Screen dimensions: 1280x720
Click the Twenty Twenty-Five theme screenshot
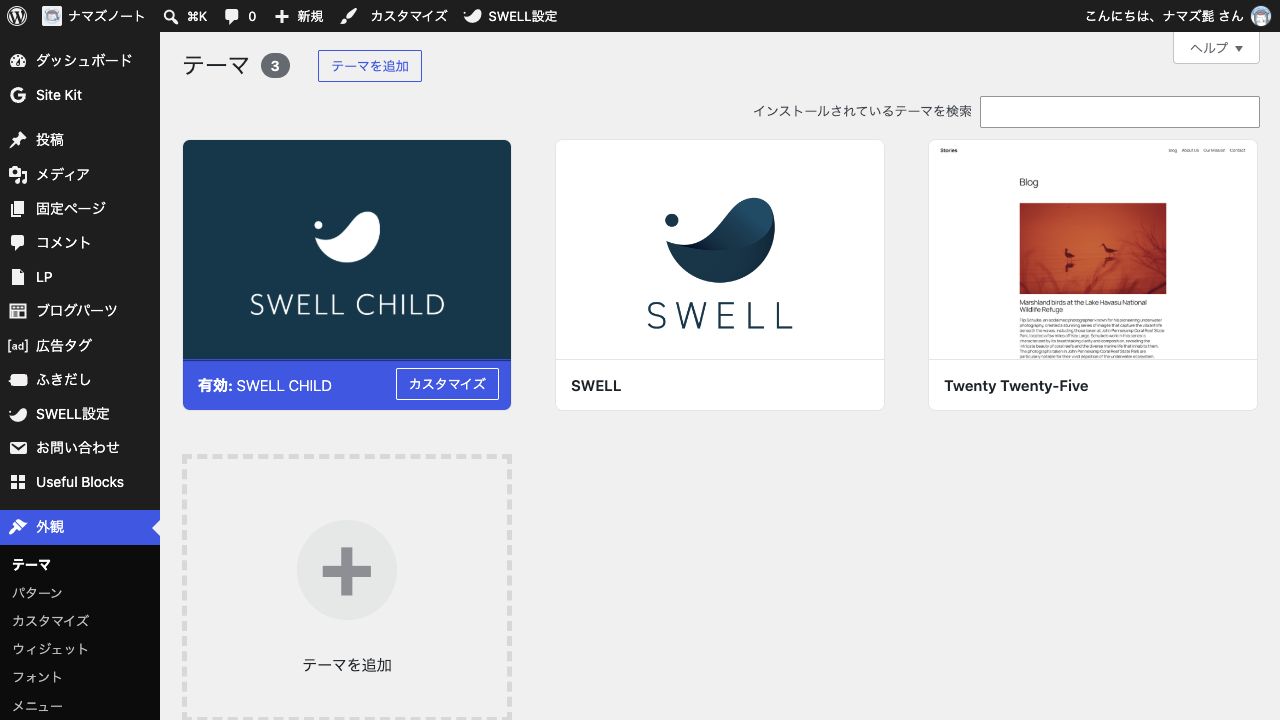coord(1093,250)
